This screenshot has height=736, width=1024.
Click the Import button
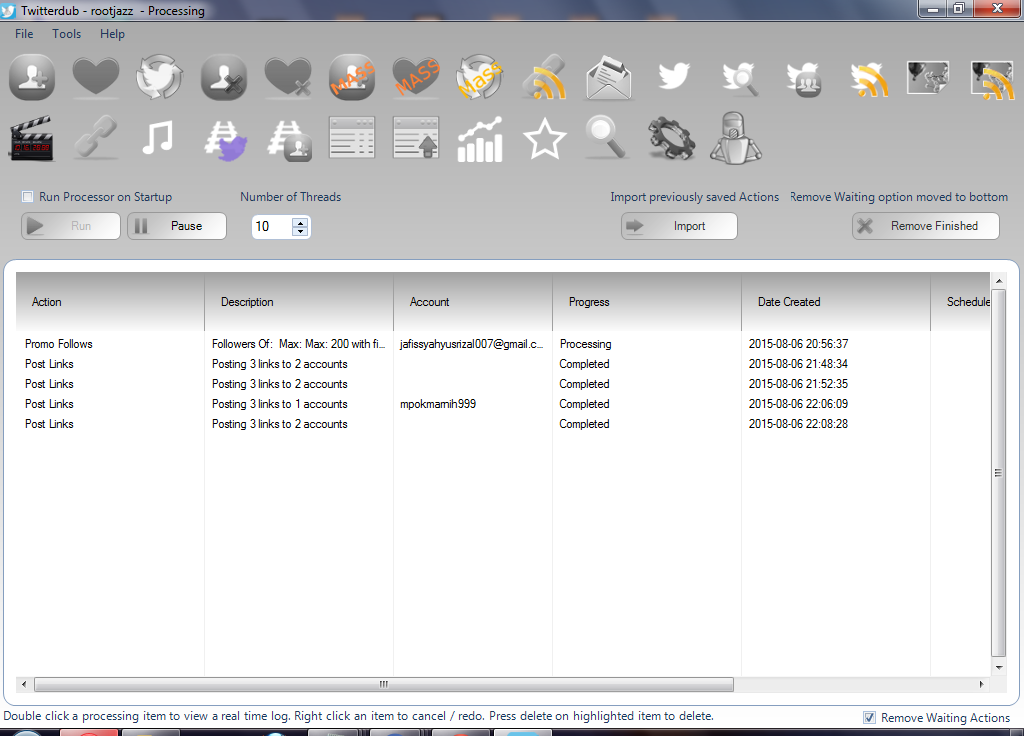tap(679, 226)
